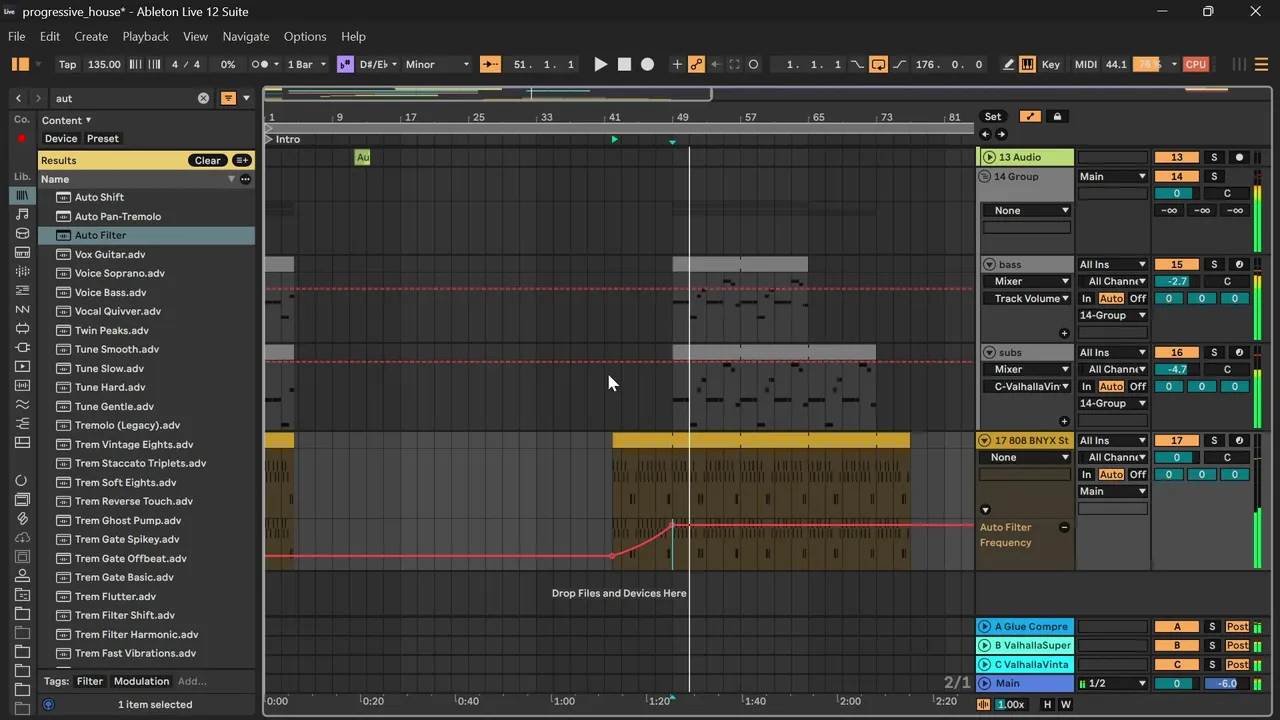This screenshot has width=1280, height=720.
Task: Click the Play button in the transport
Action: tap(600, 64)
